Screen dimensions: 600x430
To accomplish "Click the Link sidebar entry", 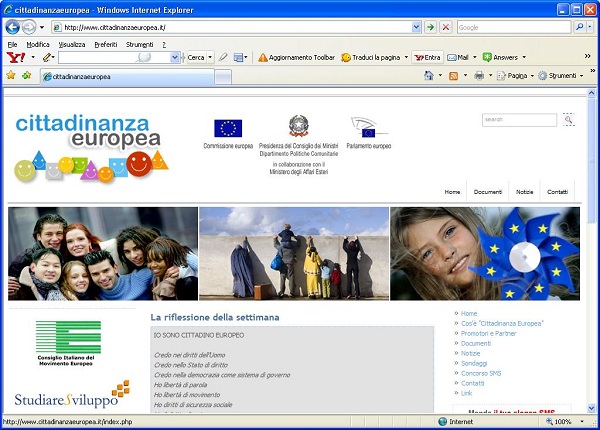I will (x=466, y=393).
